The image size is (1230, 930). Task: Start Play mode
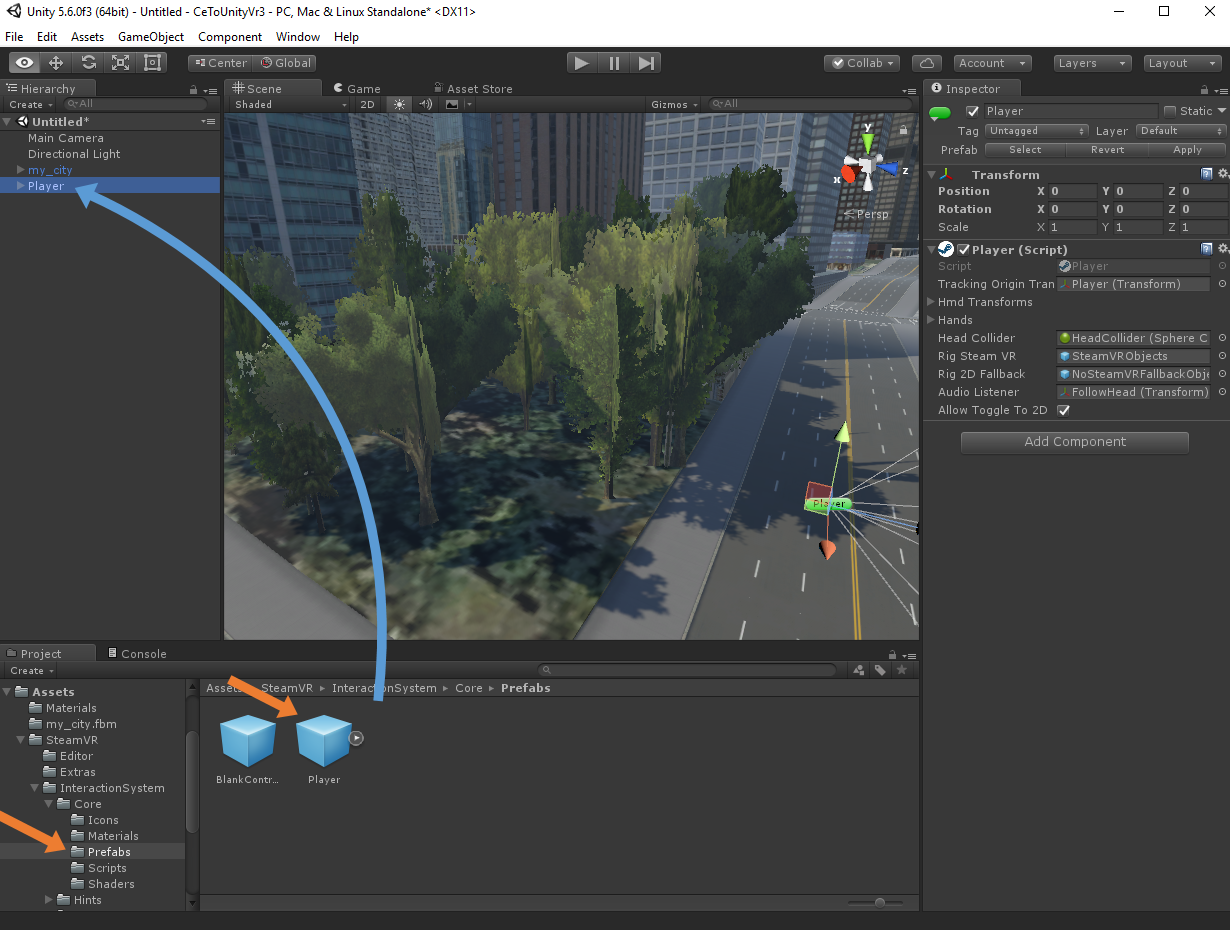(x=581, y=63)
